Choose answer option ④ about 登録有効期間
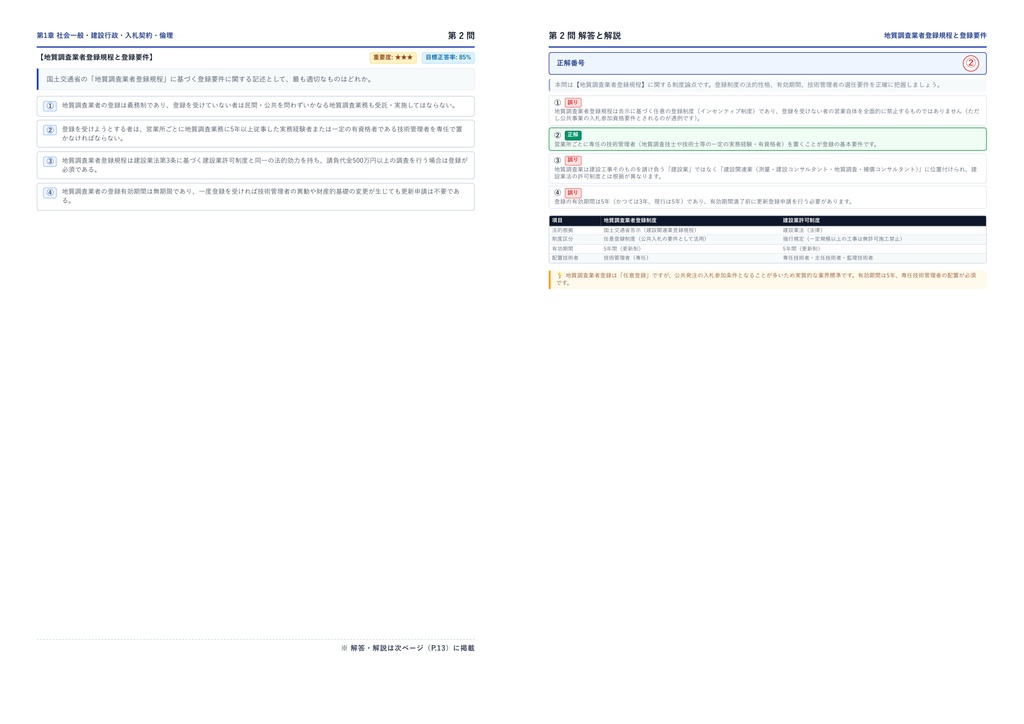1024x724 pixels. click(255, 197)
